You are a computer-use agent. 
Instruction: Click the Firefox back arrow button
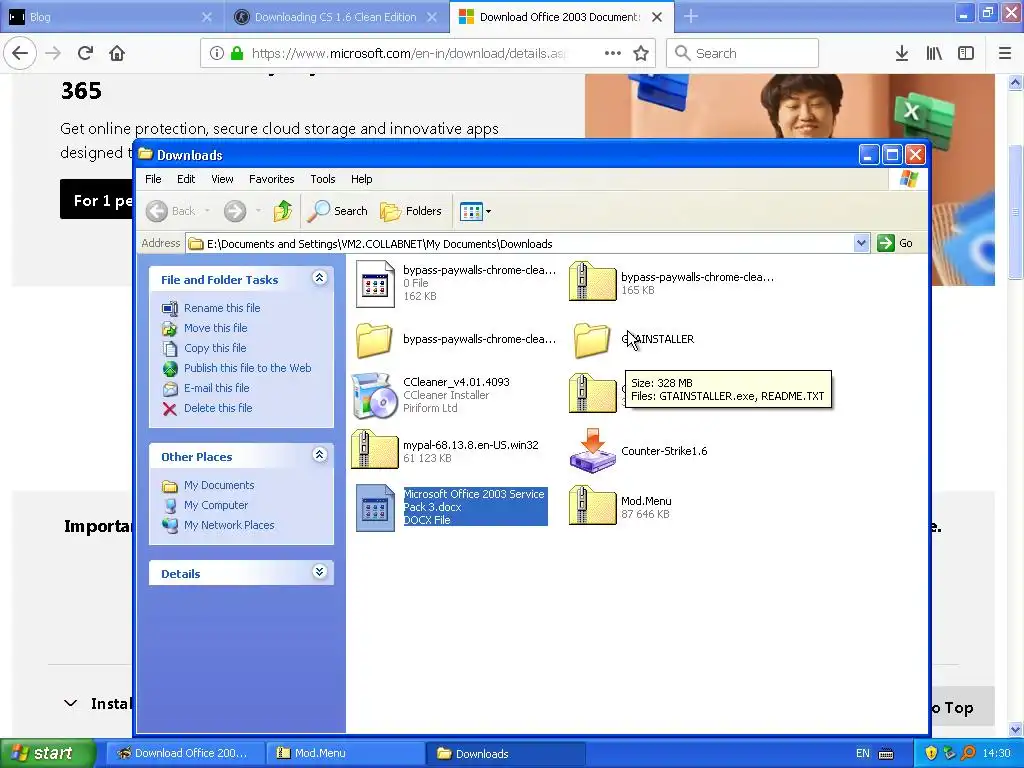(x=20, y=53)
